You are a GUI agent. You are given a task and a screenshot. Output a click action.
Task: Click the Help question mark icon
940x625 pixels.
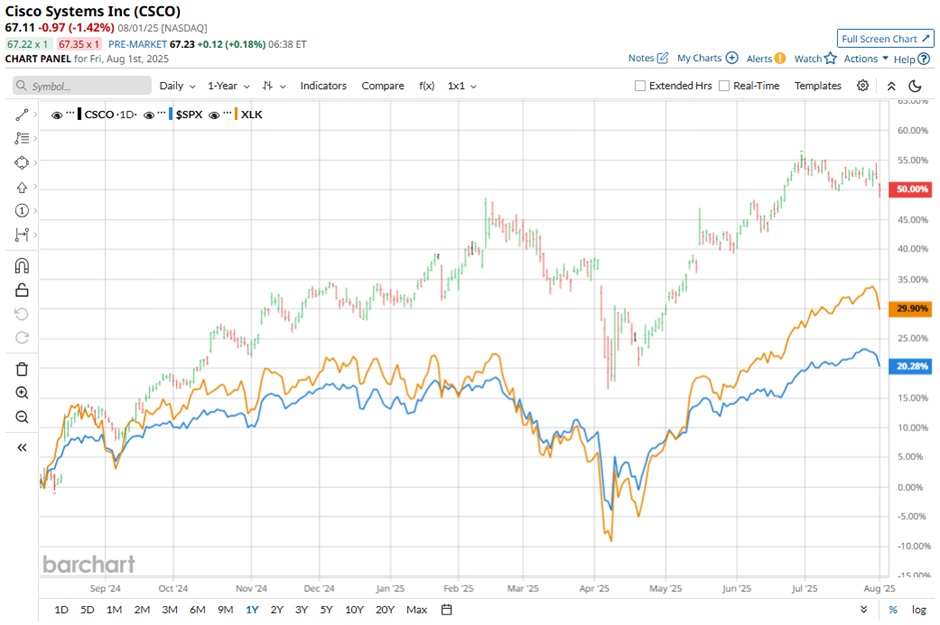pos(924,59)
